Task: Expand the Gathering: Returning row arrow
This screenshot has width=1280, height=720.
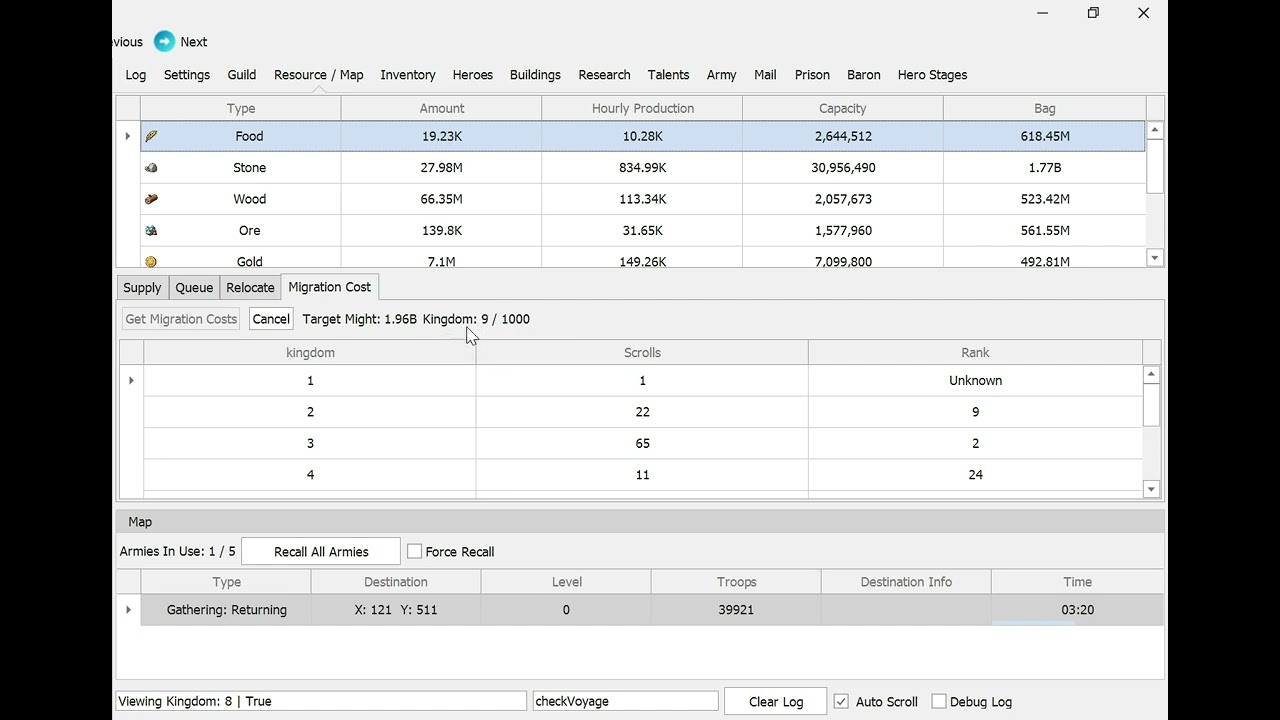Action: [x=128, y=610]
